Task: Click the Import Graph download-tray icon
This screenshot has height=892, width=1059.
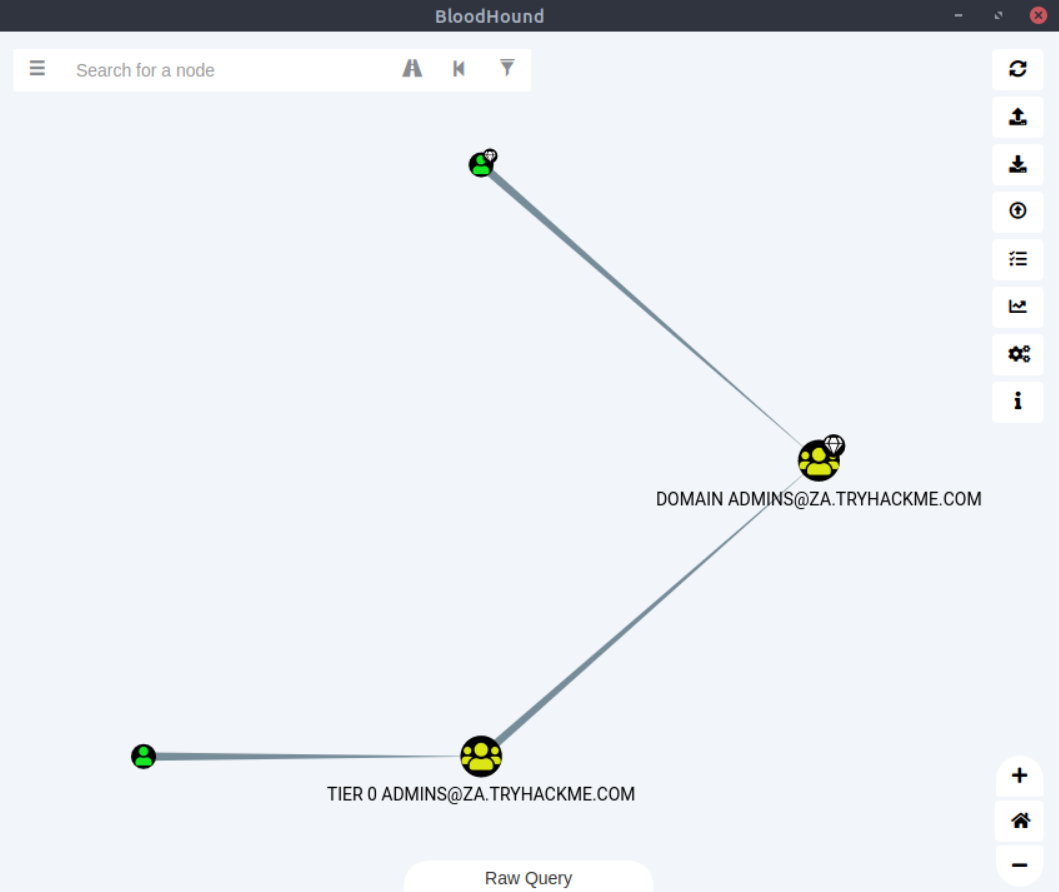Action: (1018, 164)
